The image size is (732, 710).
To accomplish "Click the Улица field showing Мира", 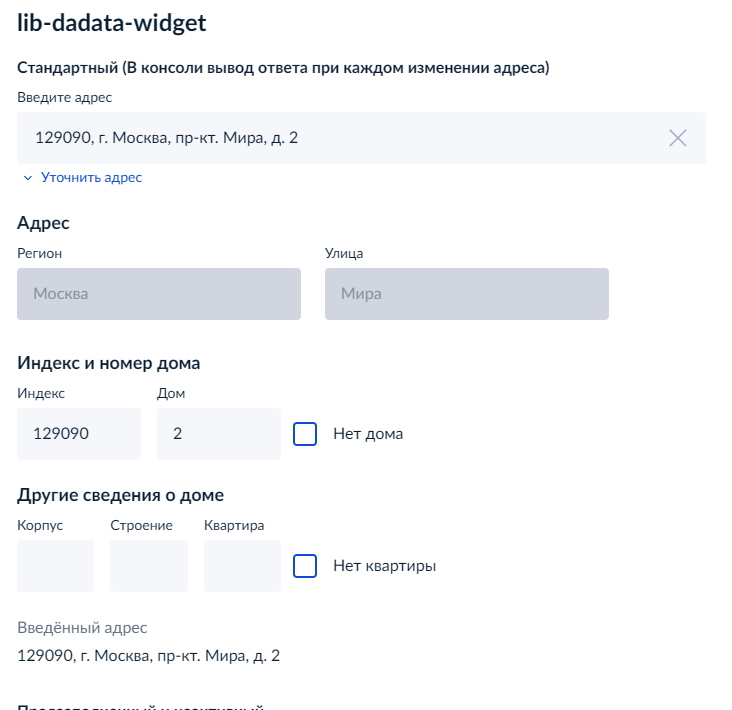I will pos(467,294).
